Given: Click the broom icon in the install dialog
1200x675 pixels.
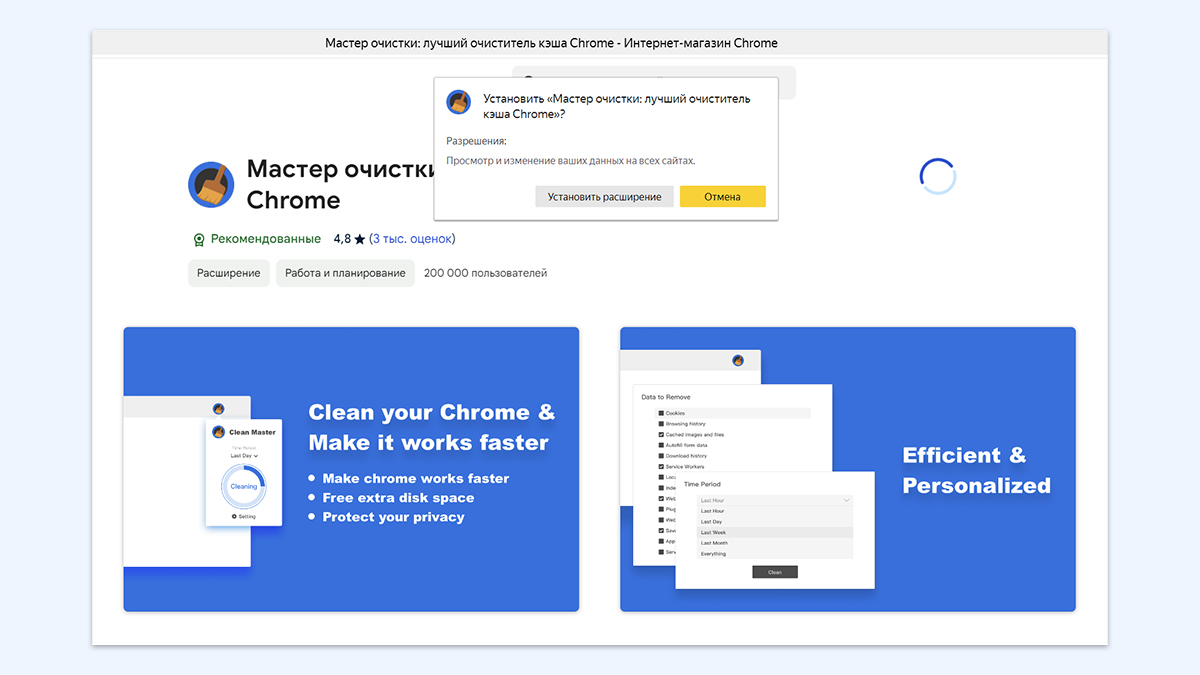Looking at the screenshot, I should pyautogui.click(x=459, y=102).
